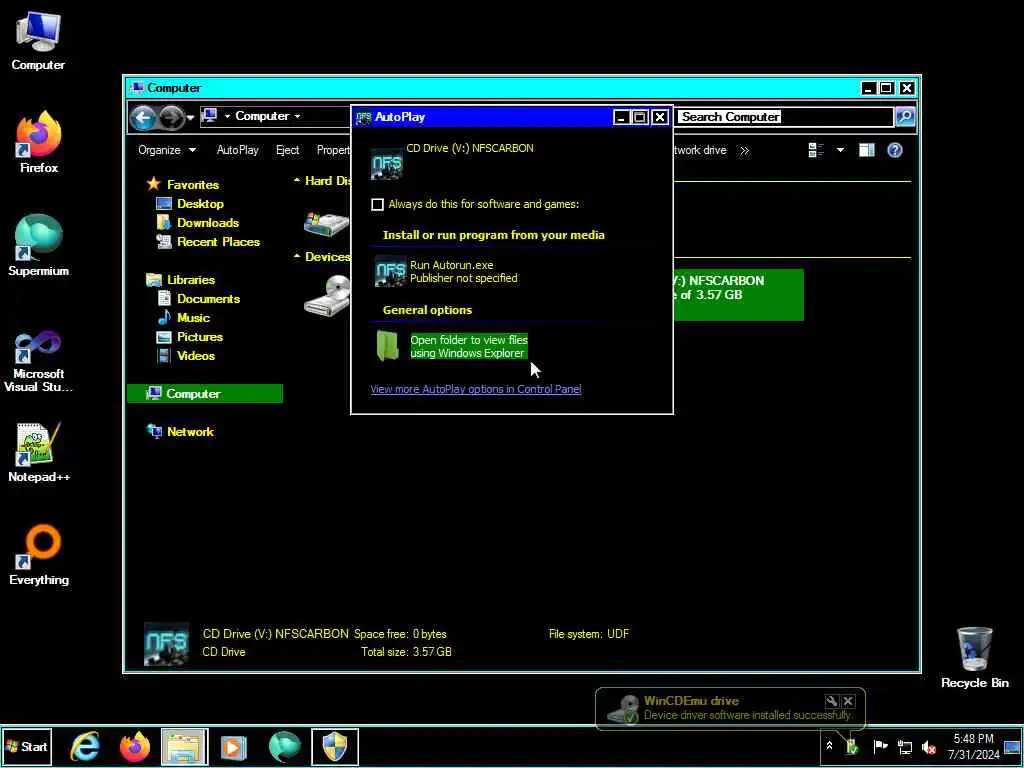Select Network in the navigation pane
The width and height of the screenshot is (1024, 768).
tap(190, 432)
